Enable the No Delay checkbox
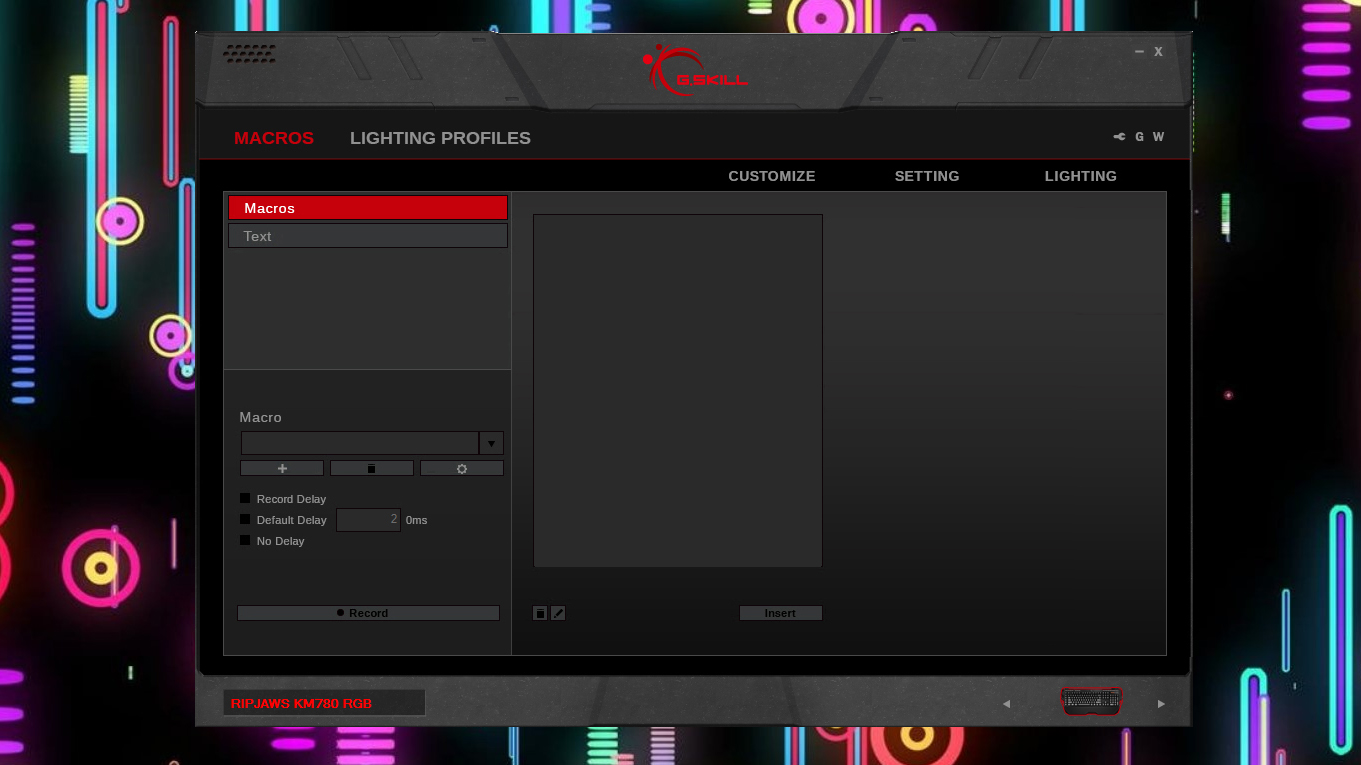 pyautogui.click(x=245, y=540)
